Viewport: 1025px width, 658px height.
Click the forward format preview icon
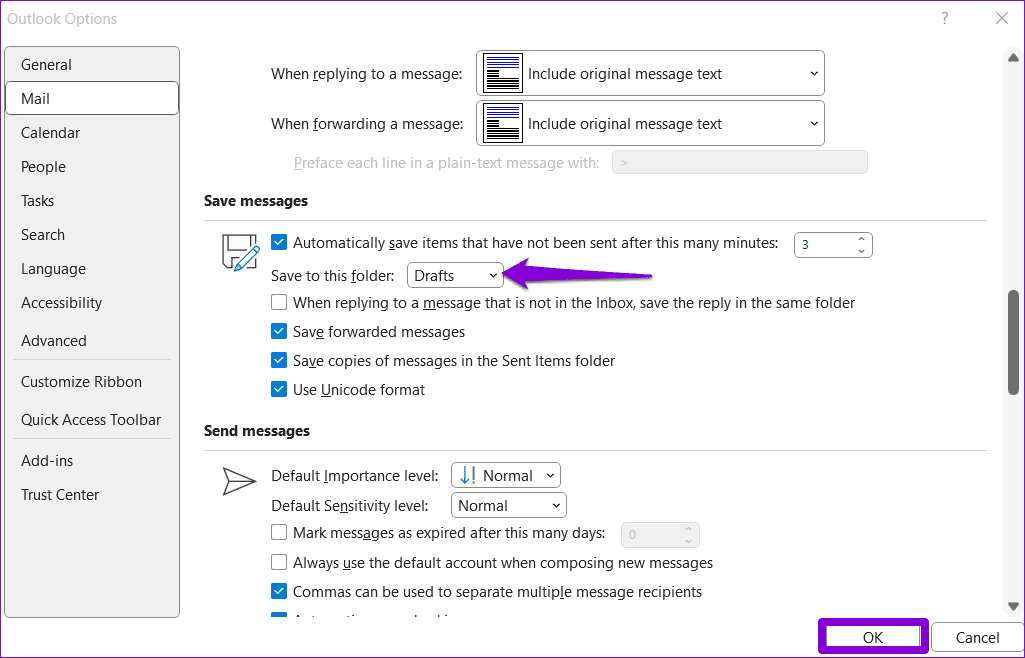tap(503, 123)
